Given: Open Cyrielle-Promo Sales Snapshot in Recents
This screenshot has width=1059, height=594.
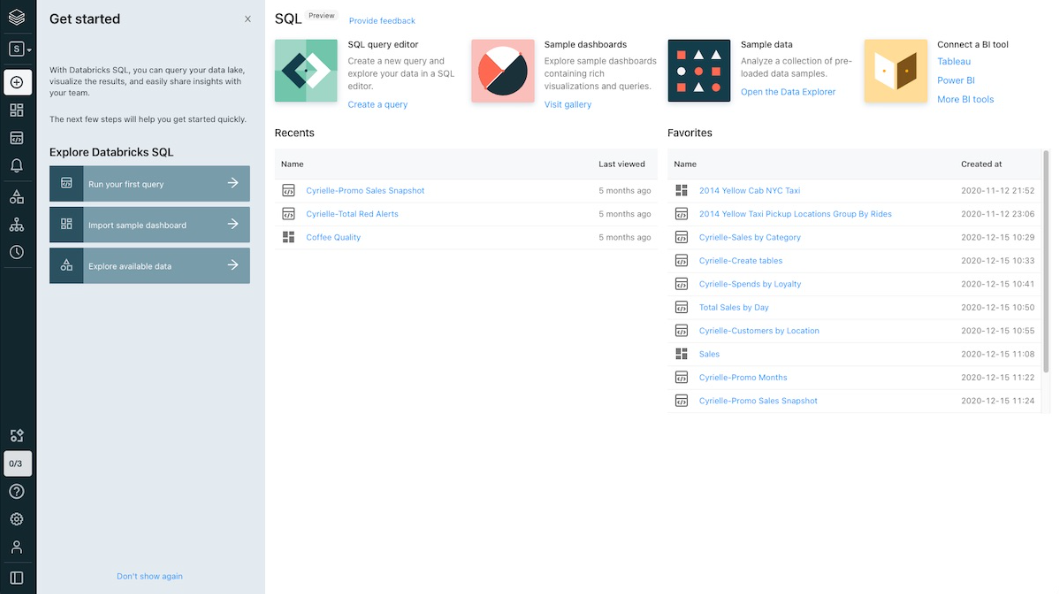Looking at the screenshot, I should point(365,191).
